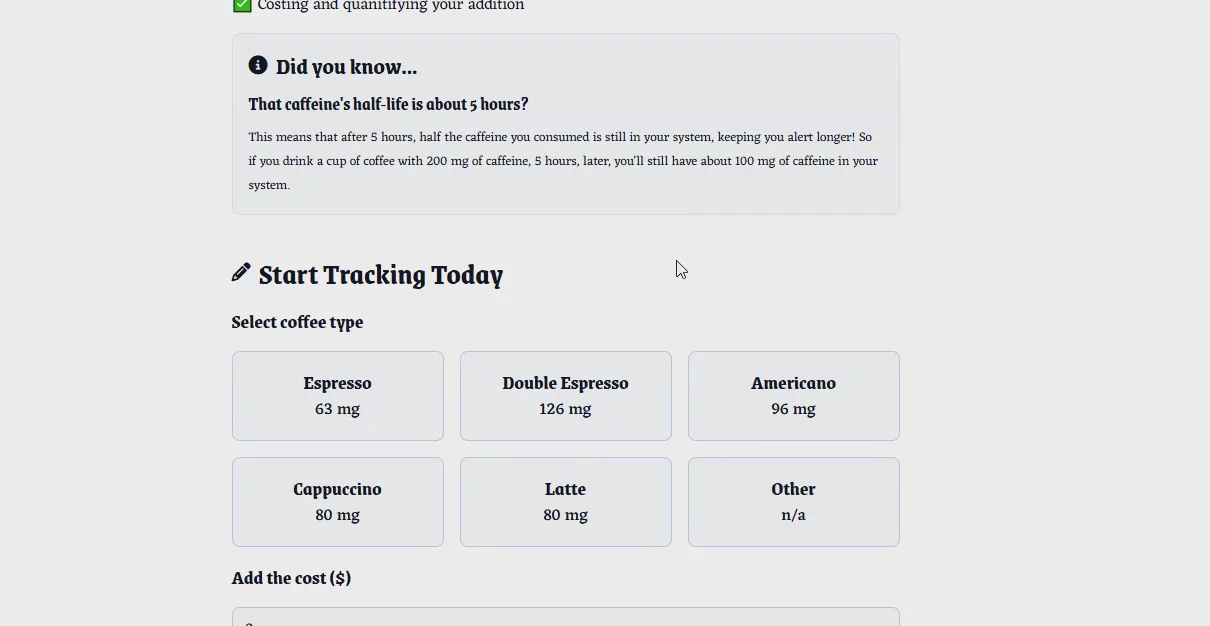Image resolution: width=1210 pixels, height=626 pixels.
Task: Focus the cost input field
Action: click(565, 617)
